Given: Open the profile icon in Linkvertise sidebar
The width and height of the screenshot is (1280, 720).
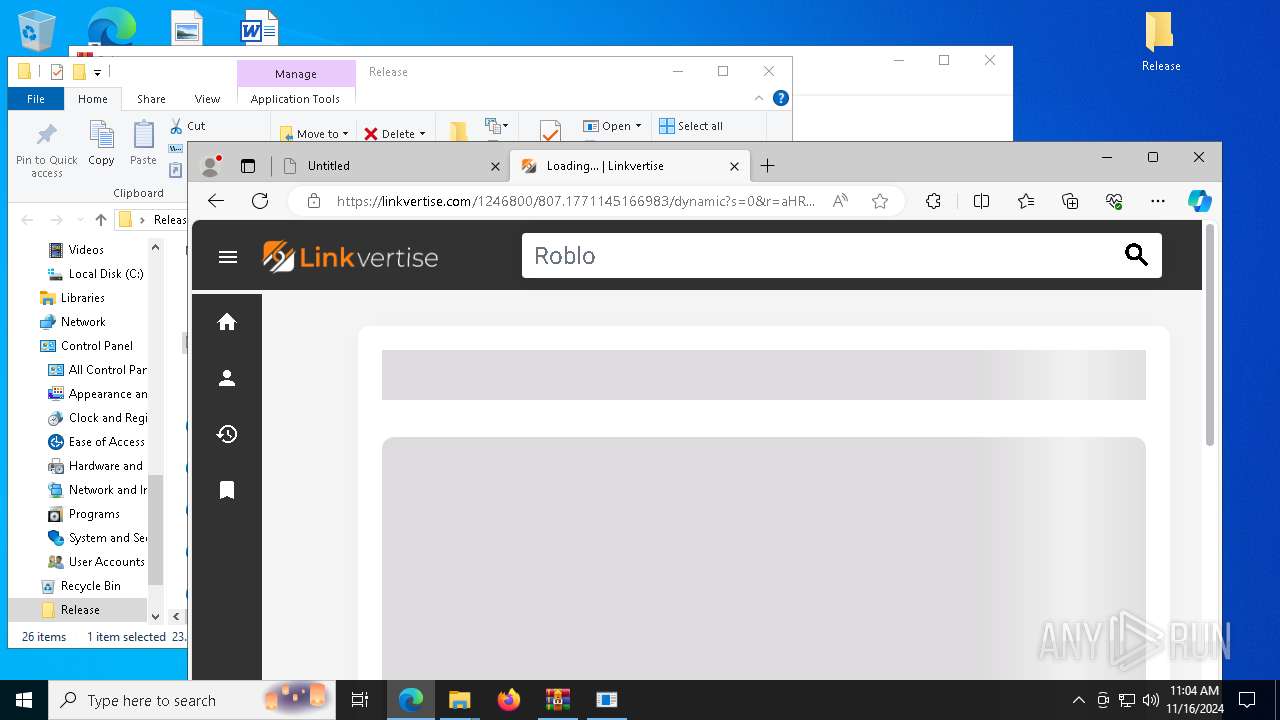Looking at the screenshot, I should coord(227,378).
